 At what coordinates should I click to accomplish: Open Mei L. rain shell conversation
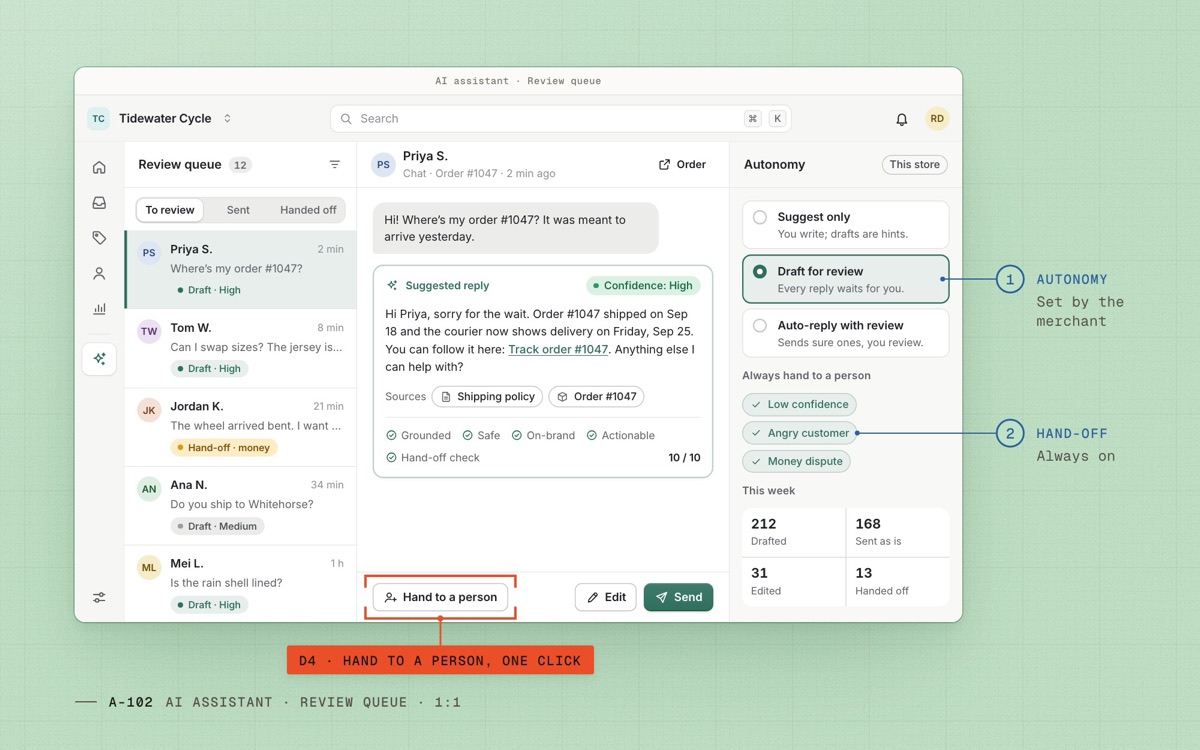click(240, 583)
